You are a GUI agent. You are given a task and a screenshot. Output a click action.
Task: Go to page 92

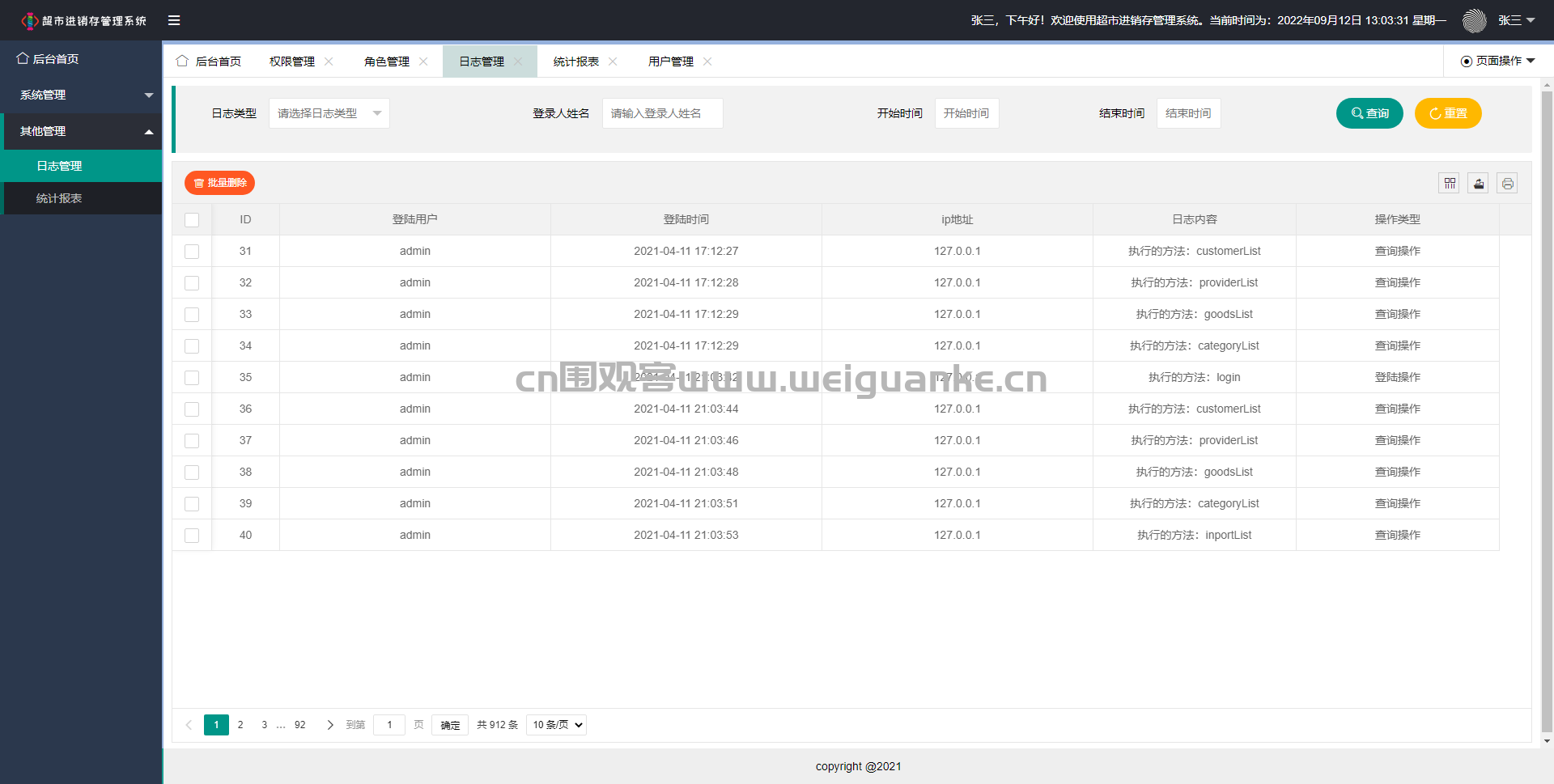[x=300, y=725]
